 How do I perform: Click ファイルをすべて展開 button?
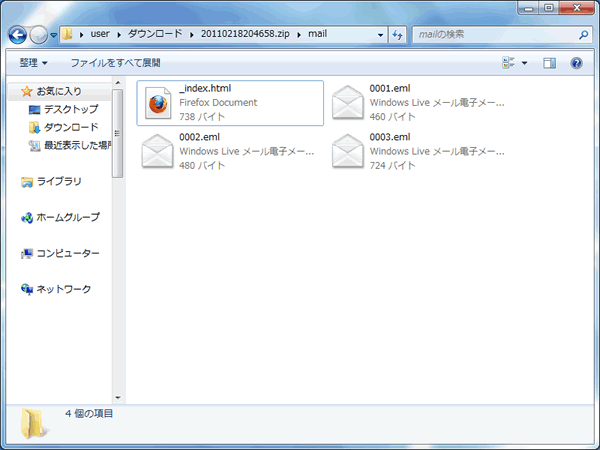115,63
